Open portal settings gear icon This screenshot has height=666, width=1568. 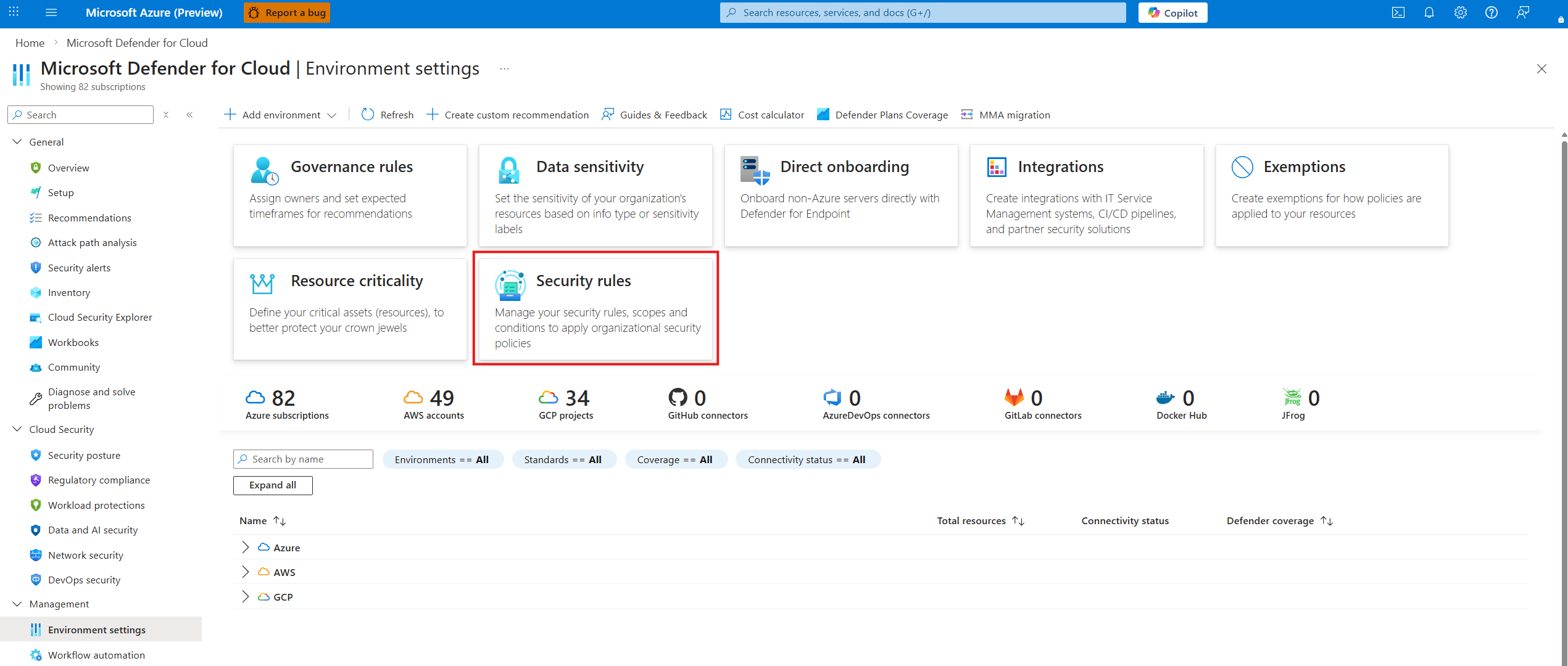point(1460,12)
